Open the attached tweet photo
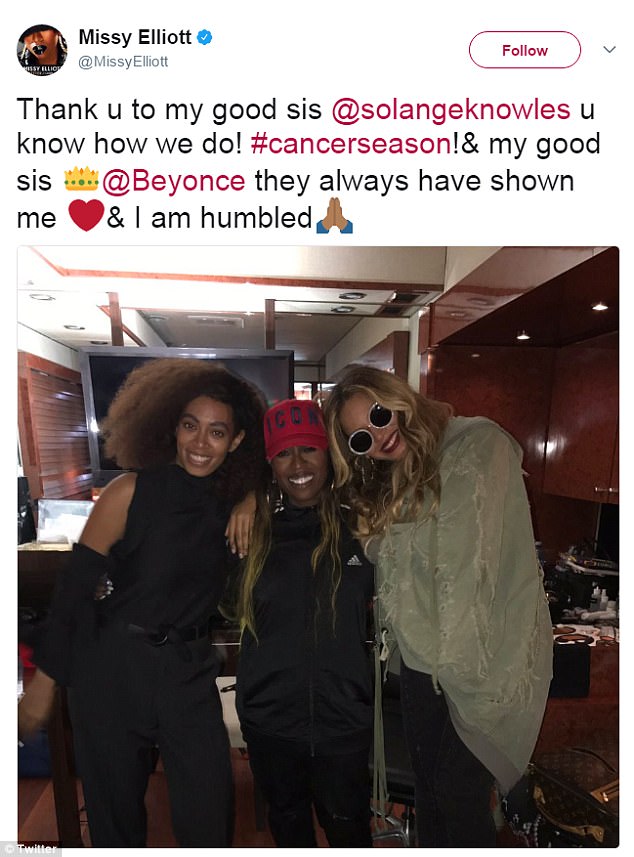This screenshot has width=634, height=857. click(318, 547)
